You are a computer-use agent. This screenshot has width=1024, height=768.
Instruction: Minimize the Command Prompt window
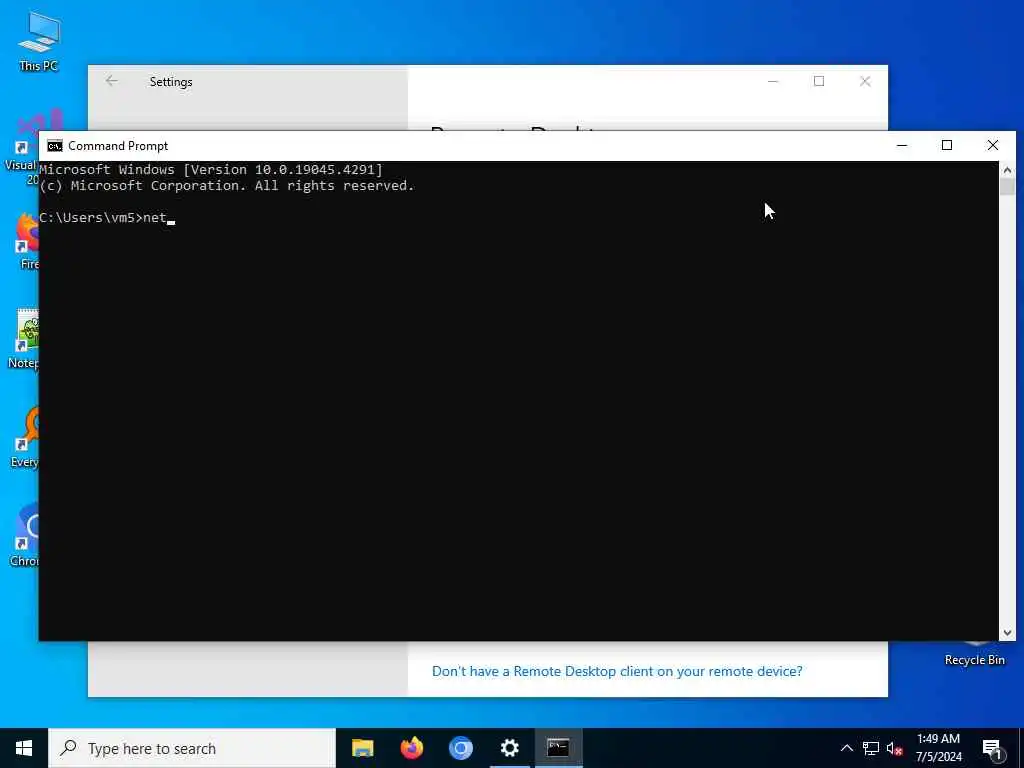(902, 145)
